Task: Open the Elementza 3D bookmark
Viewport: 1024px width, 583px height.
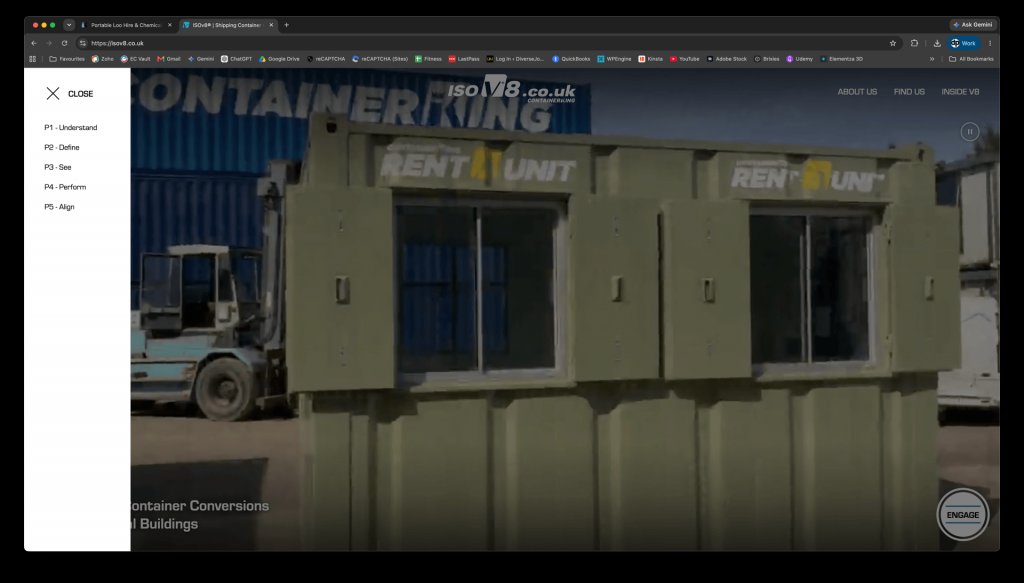Action: pos(842,59)
